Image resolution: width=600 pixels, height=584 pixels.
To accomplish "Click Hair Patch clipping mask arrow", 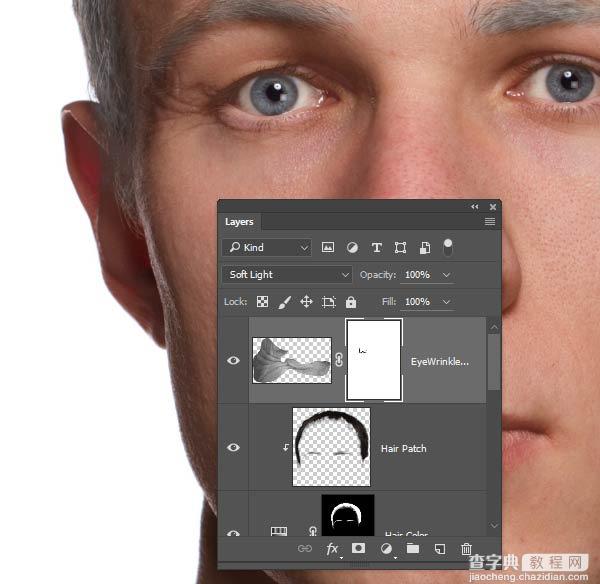I will [286, 447].
